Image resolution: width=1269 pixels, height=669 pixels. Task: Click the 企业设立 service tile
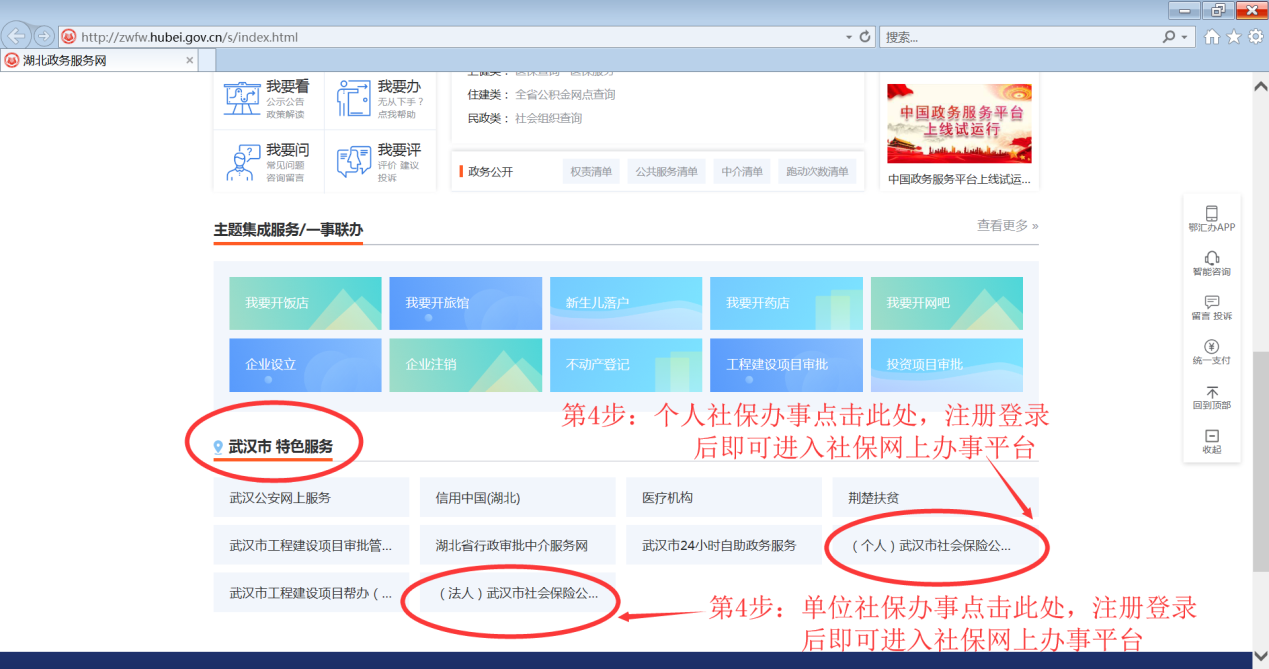(x=305, y=365)
